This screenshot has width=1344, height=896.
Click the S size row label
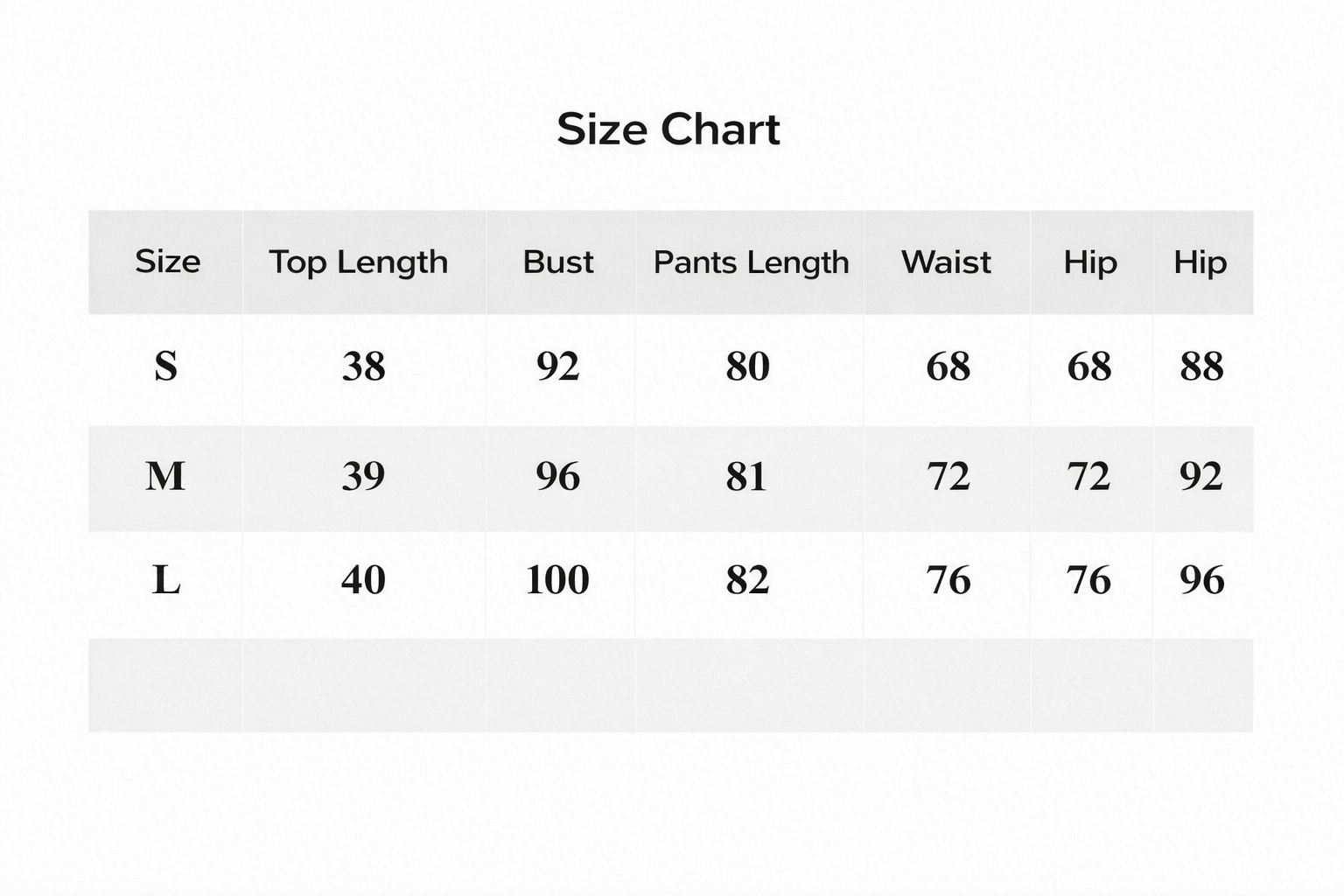[x=165, y=366]
